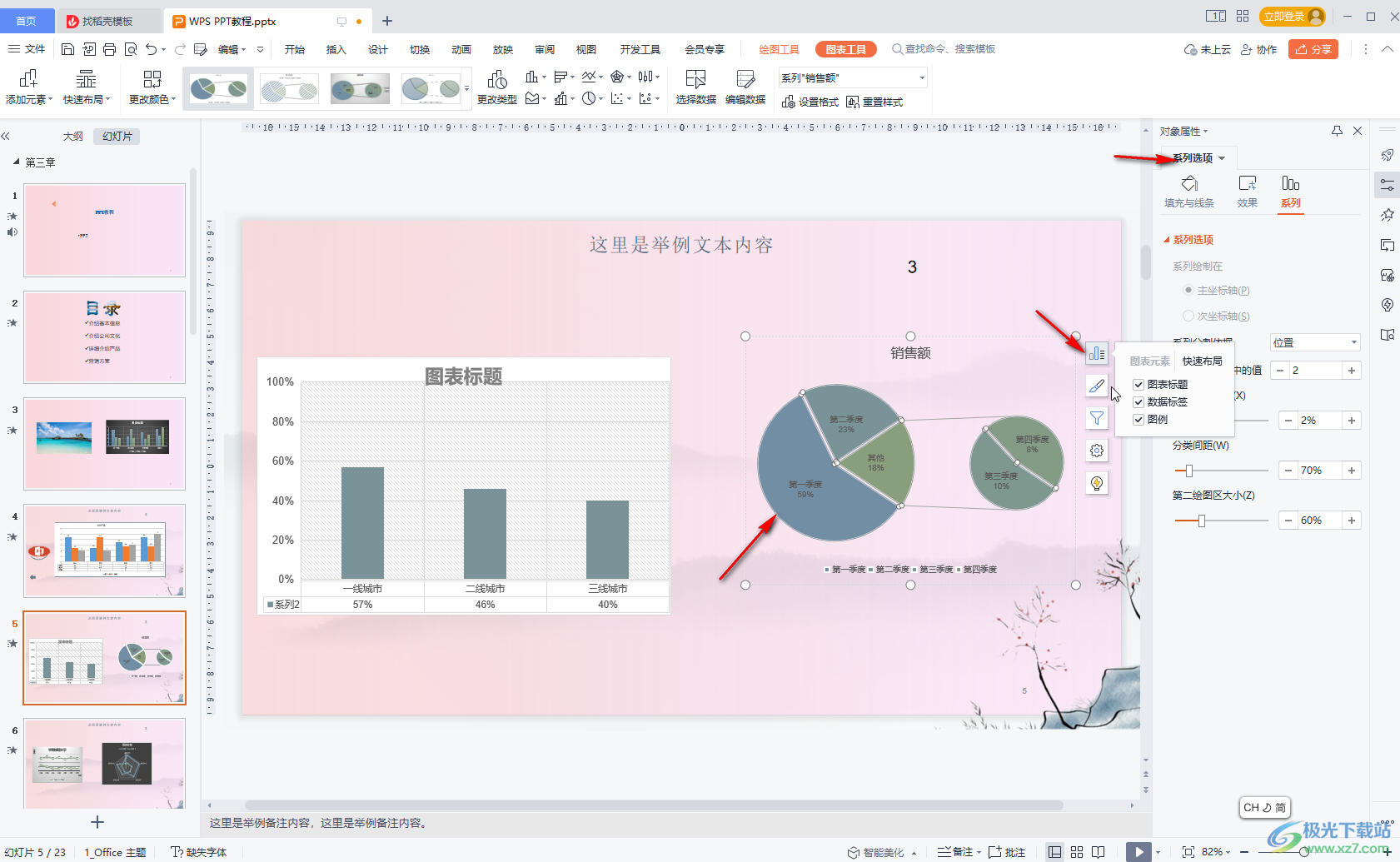Click the star icon in right sidebar
The image size is (1400, 862).
point(1387,215)
